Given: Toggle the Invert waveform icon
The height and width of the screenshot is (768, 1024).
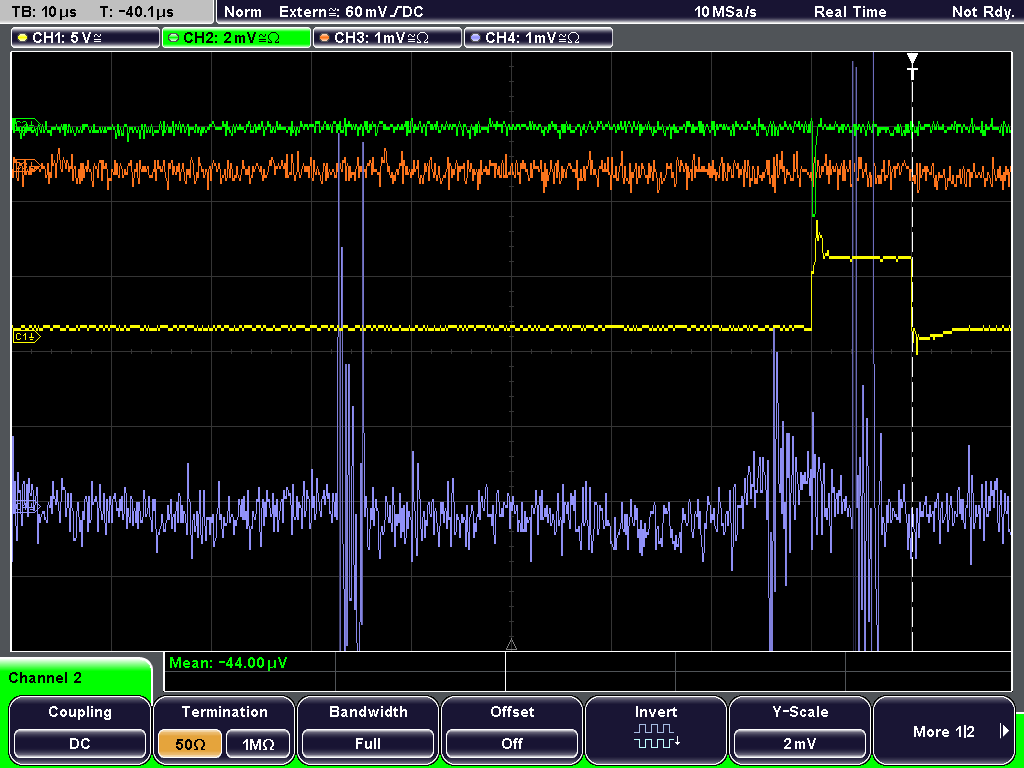Looking at the screenshot, I should click(656, 735).
